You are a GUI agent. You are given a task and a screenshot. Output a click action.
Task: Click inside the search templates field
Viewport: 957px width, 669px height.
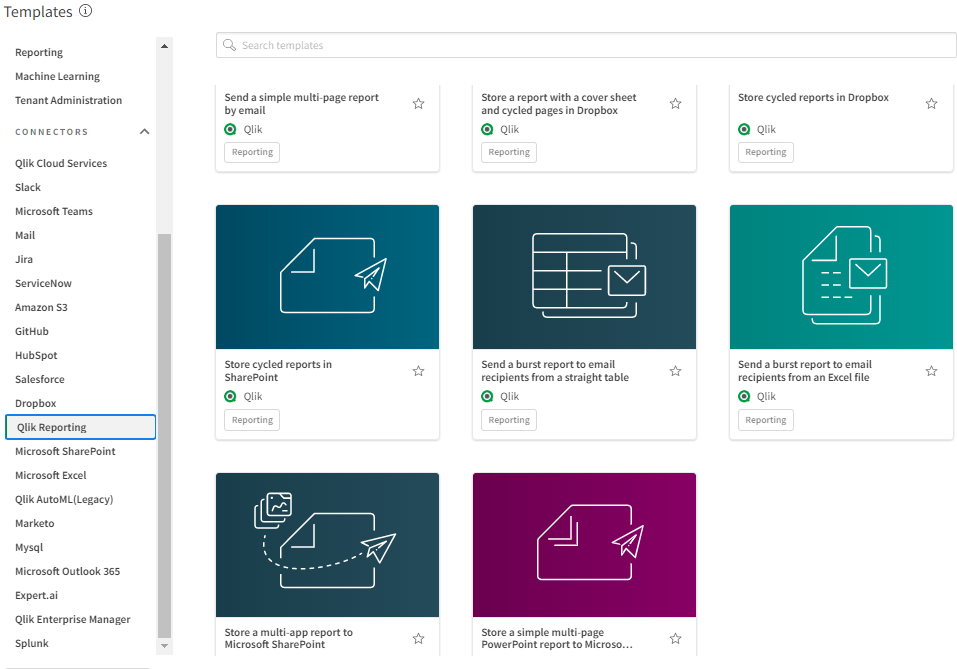click(585, 45)
